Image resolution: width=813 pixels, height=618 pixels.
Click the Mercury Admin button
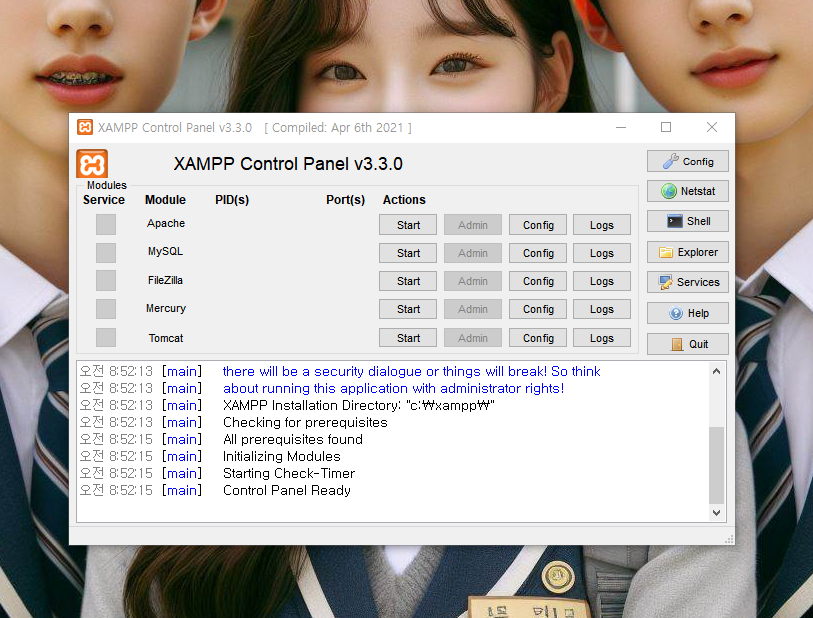pos(472,309)
